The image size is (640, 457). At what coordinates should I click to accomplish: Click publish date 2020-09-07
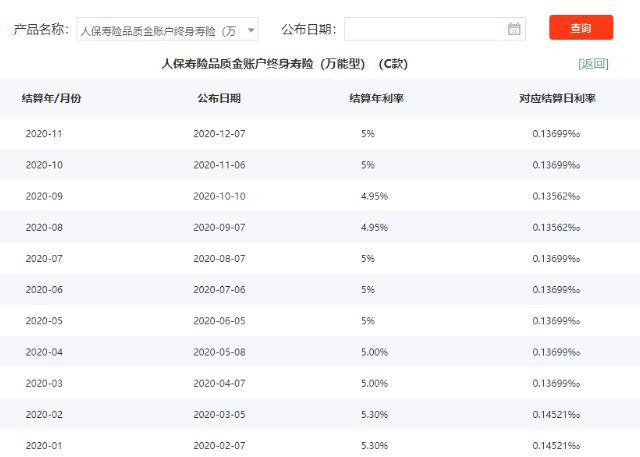(x=219, y=227)
